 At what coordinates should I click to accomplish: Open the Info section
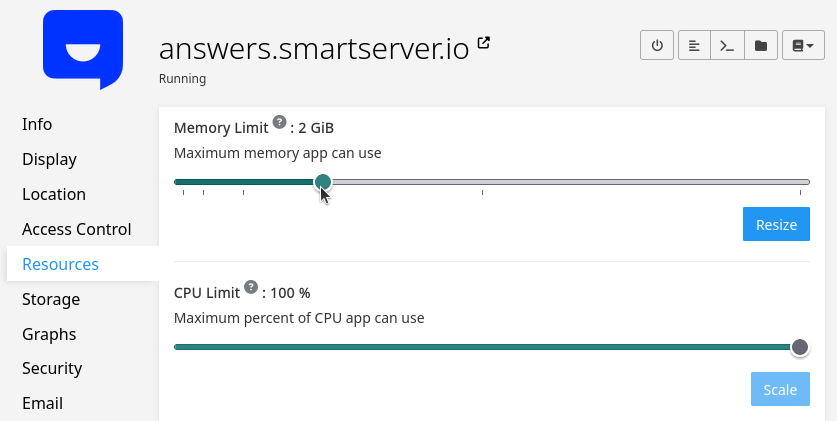37,124
